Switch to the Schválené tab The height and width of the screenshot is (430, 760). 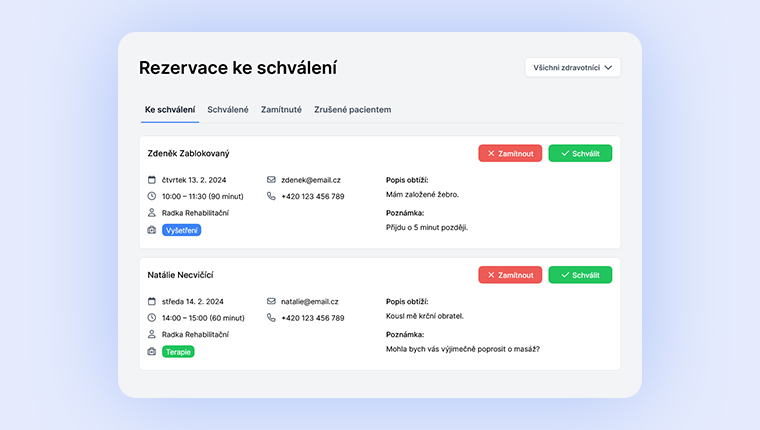tap(228, 109)
